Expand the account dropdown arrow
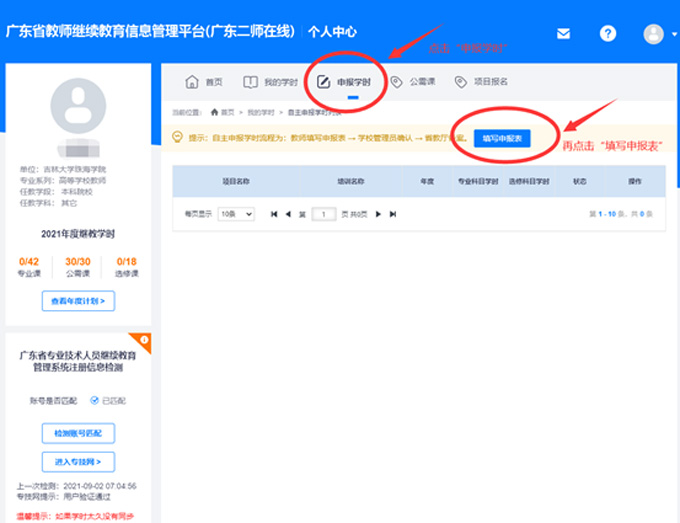This screenshot has height=523, width=680. pyautogui.click(x=671, y=35)
